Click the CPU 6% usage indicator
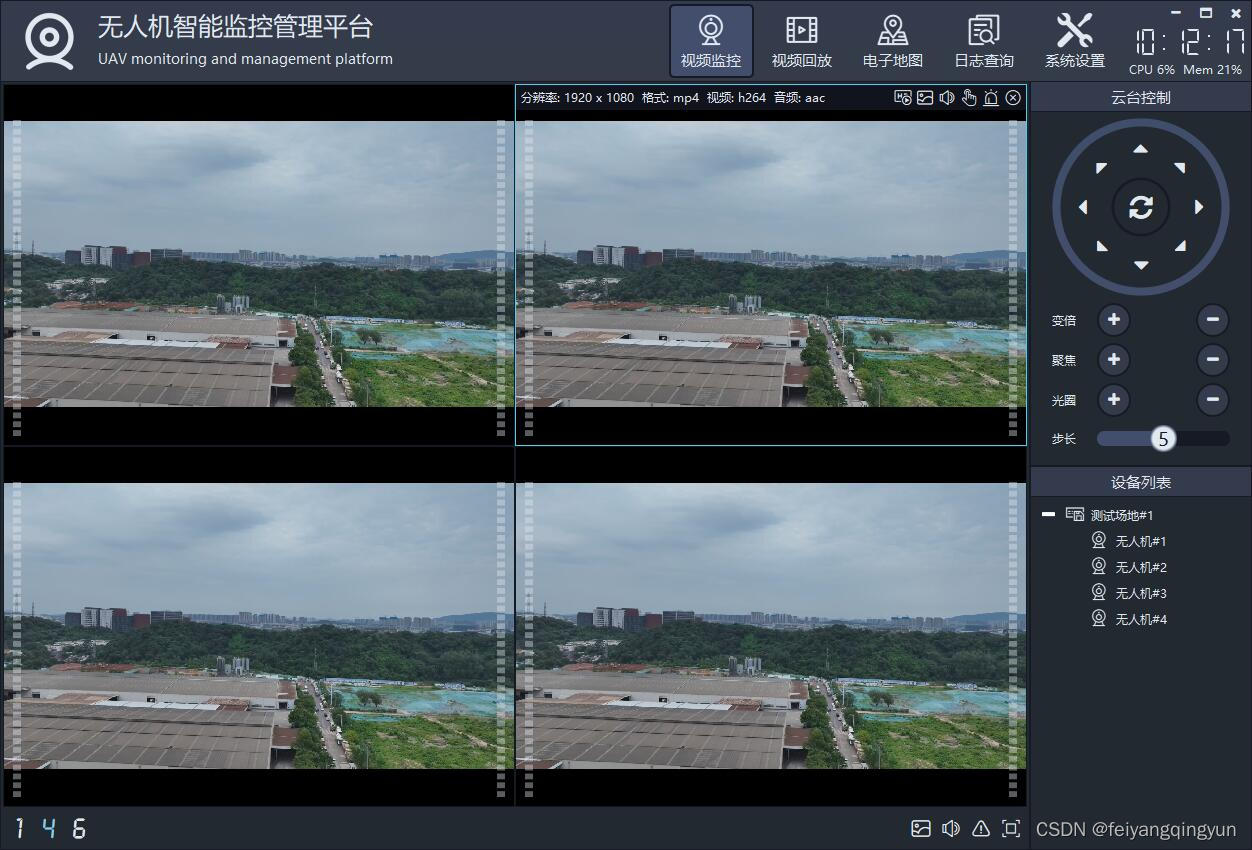This screenshot has width=1252, height=850. tap(1152, 70)
